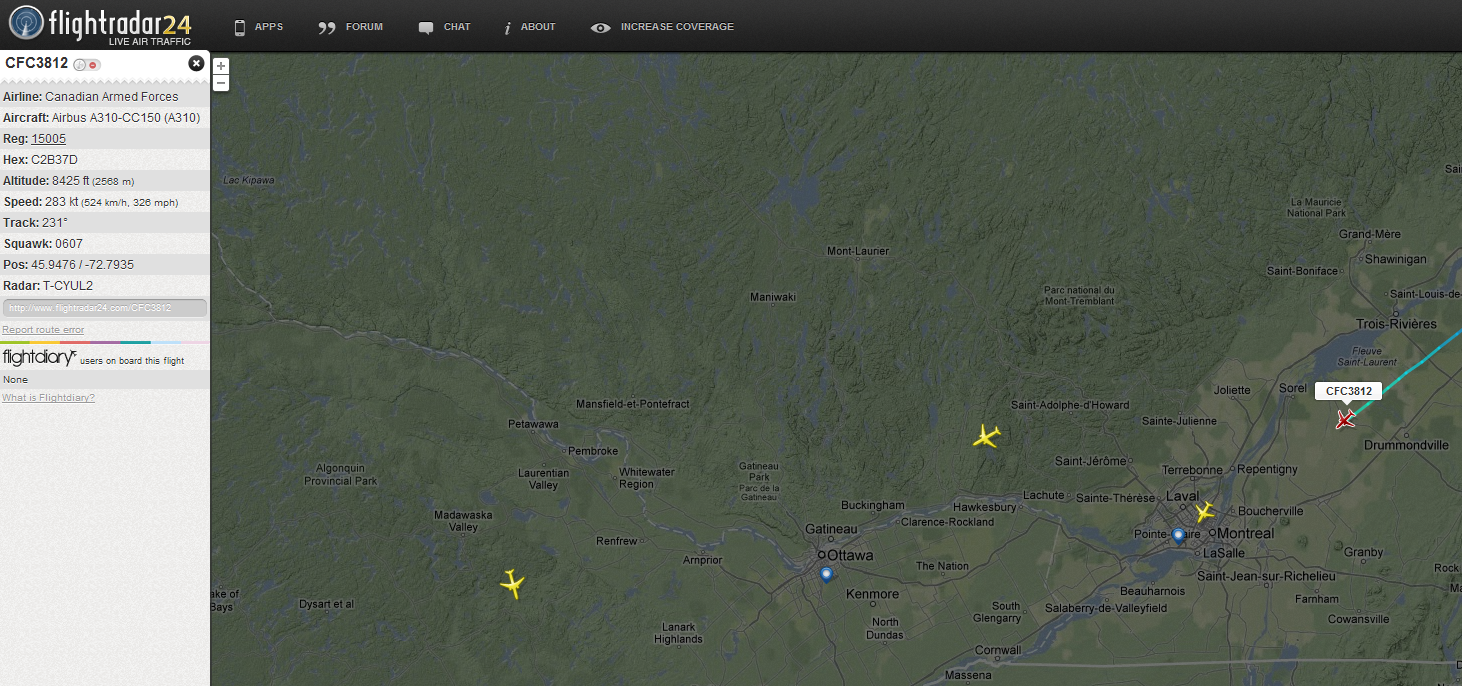
Task: Open What is Flightdiary link
Action: tap(48, 398)
